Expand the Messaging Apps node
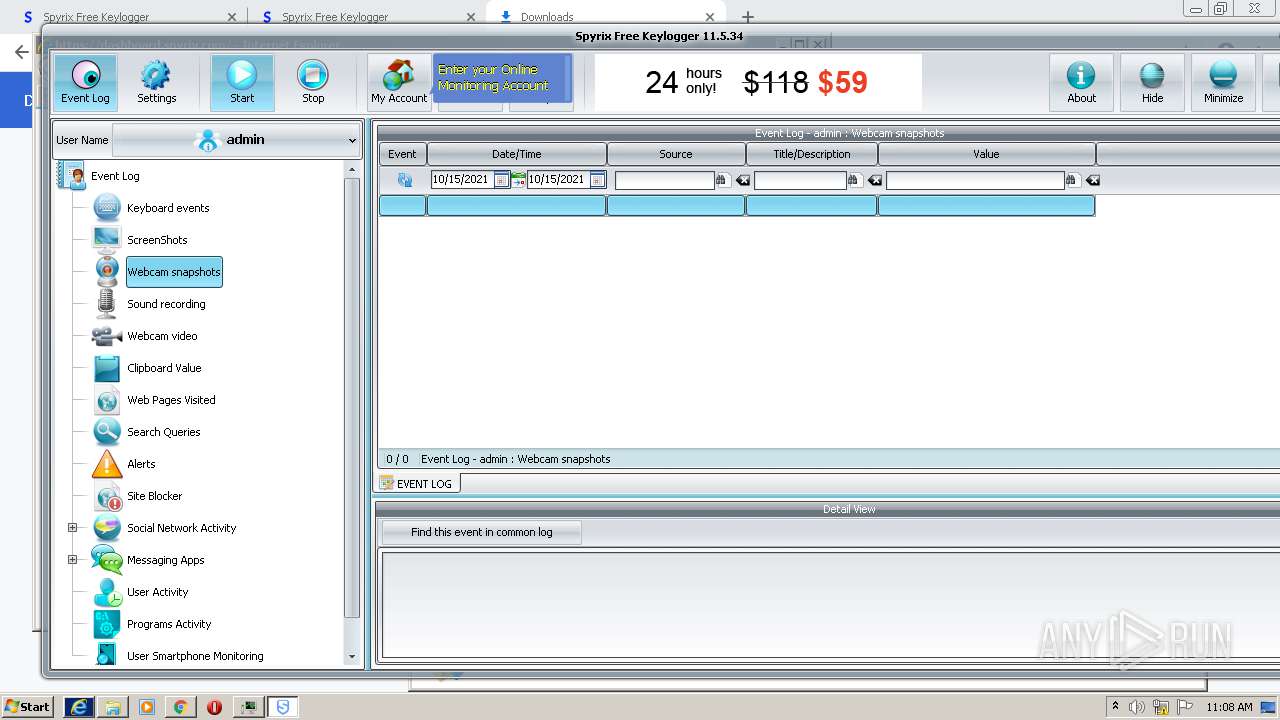 (72, 560)
